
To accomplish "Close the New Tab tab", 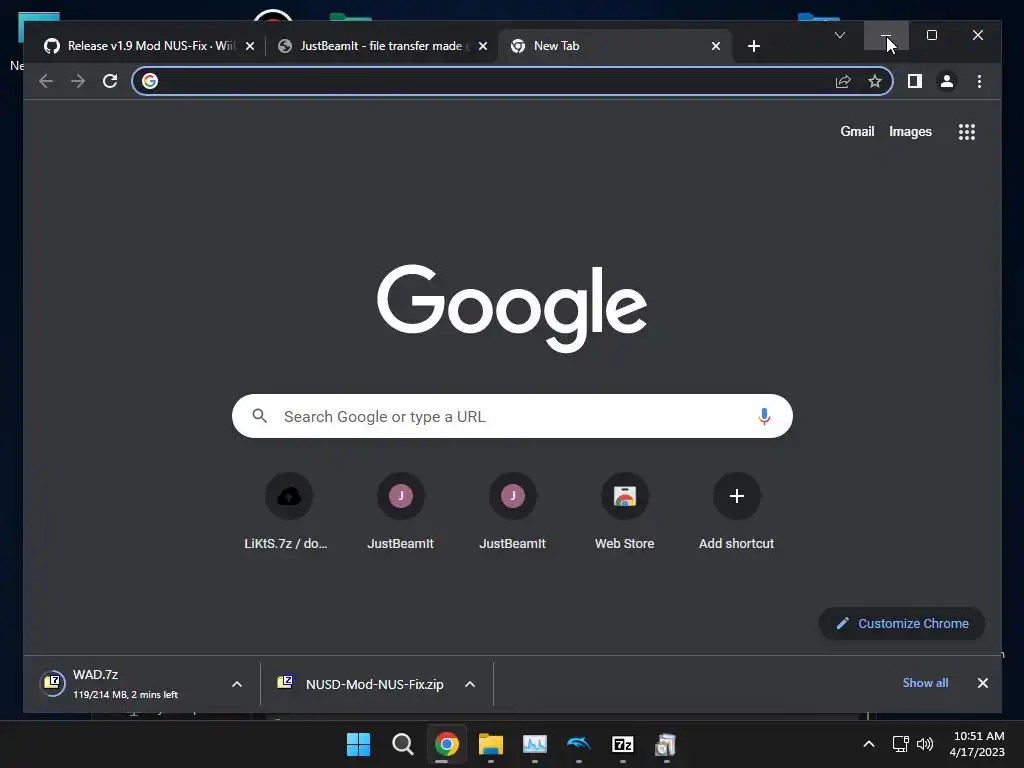I will (x=716, y=46).
